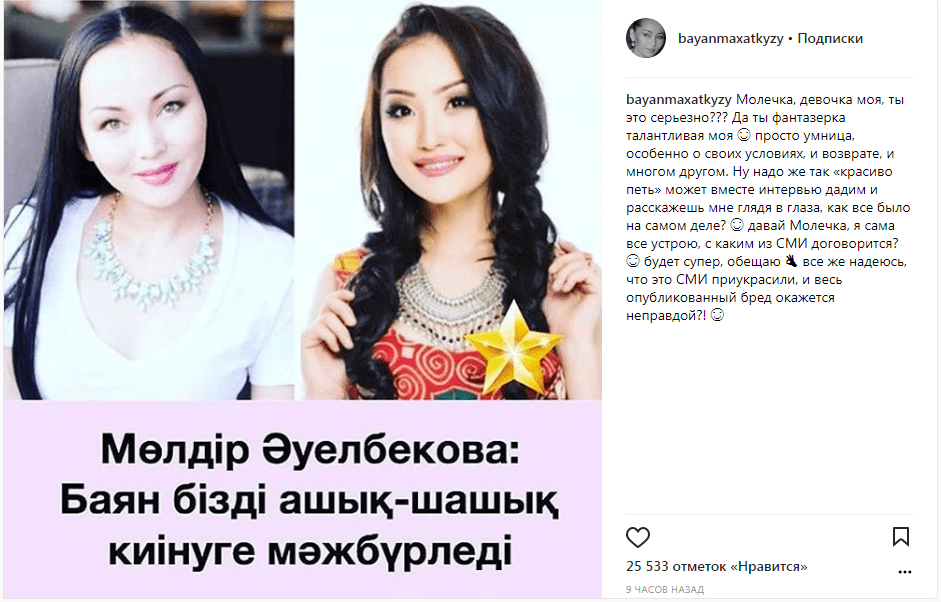Screen dimensions: 941x602
Task: Open bayanmaxatkyzy username in the caption
Action: (679, 100)
